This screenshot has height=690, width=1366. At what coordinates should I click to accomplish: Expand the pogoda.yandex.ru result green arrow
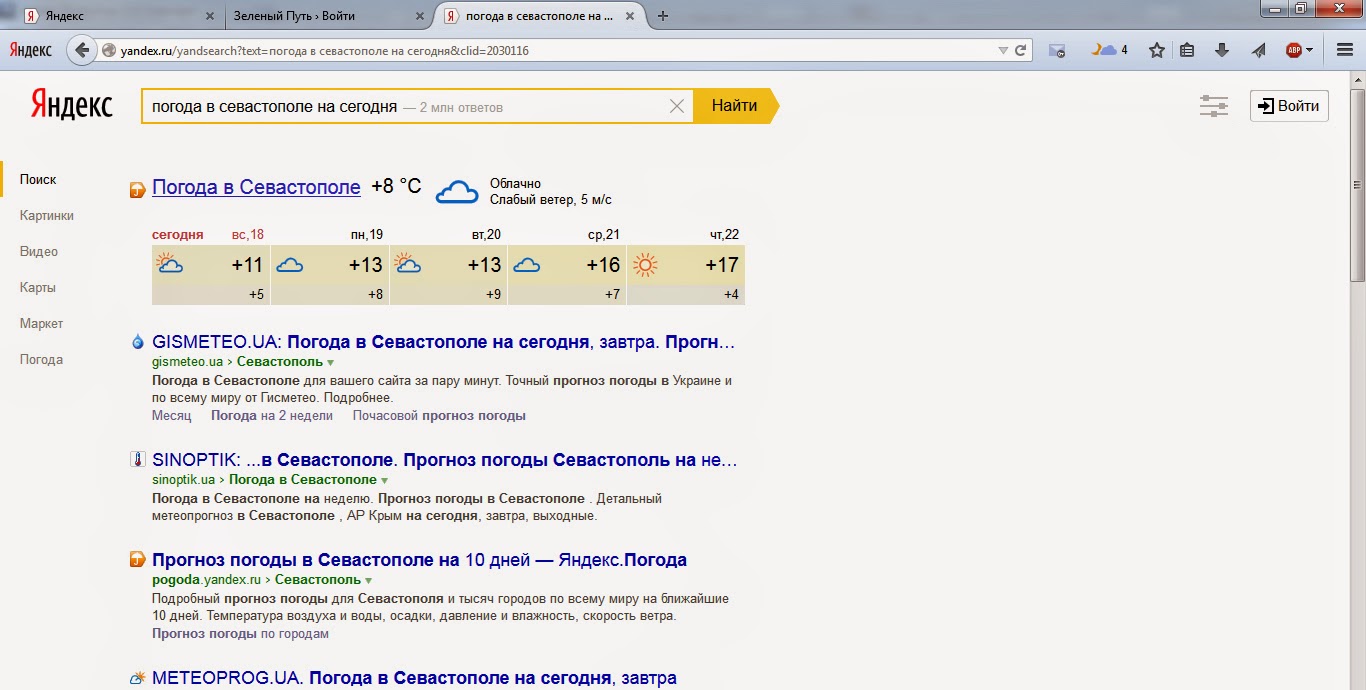click(x=369, y=580)
